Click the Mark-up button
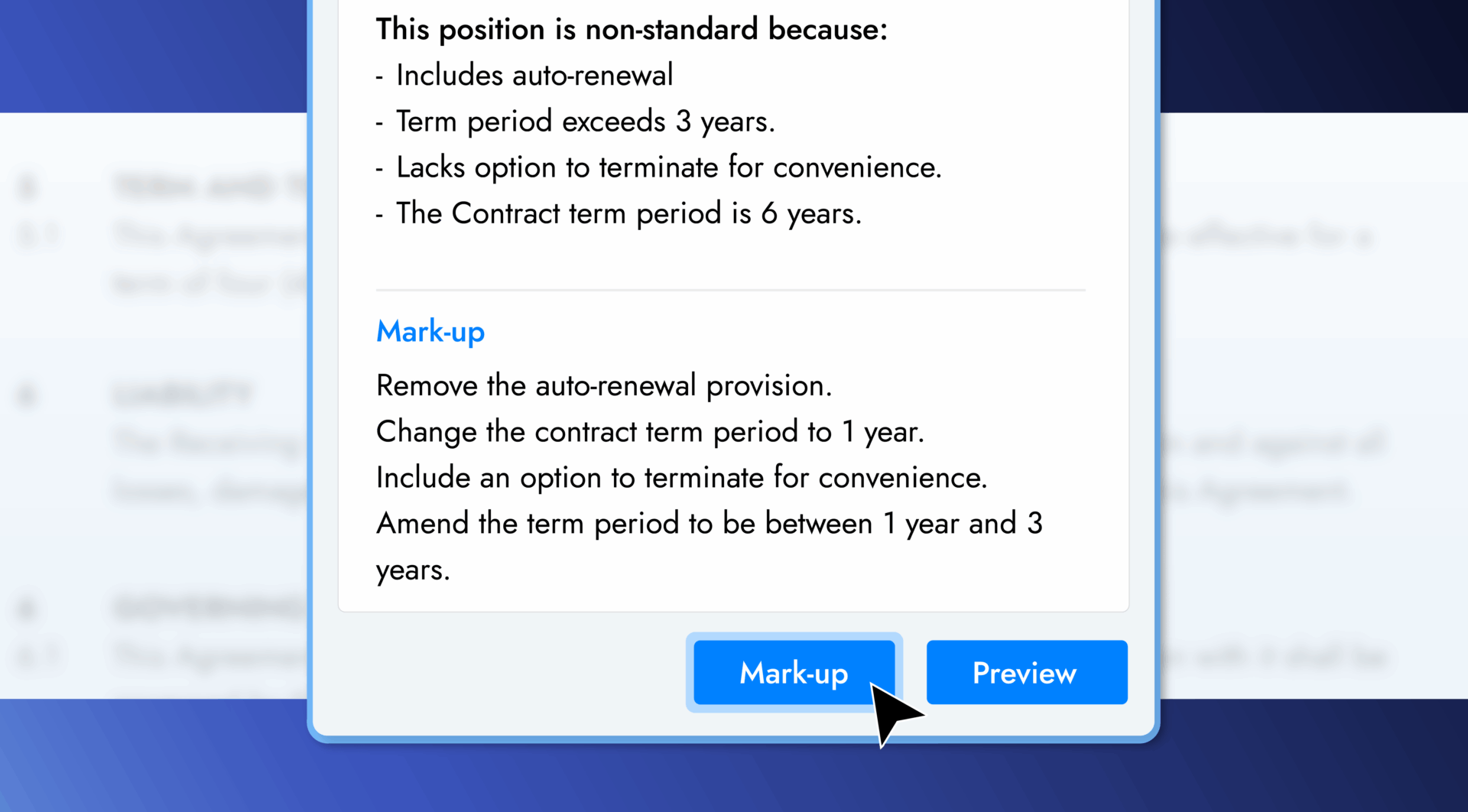This screenshot has height=812, width=1468. [794, 673]
